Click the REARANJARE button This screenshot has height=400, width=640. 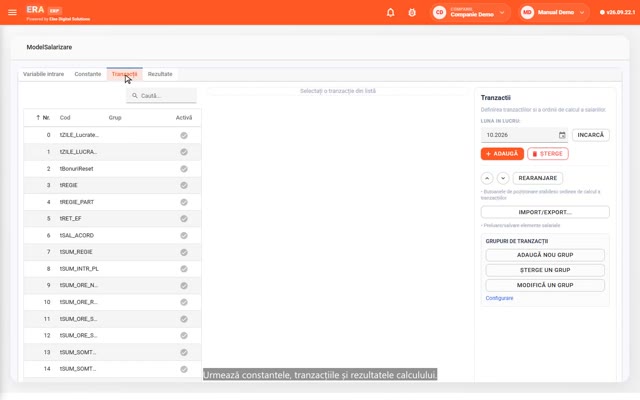pos(538,178)
